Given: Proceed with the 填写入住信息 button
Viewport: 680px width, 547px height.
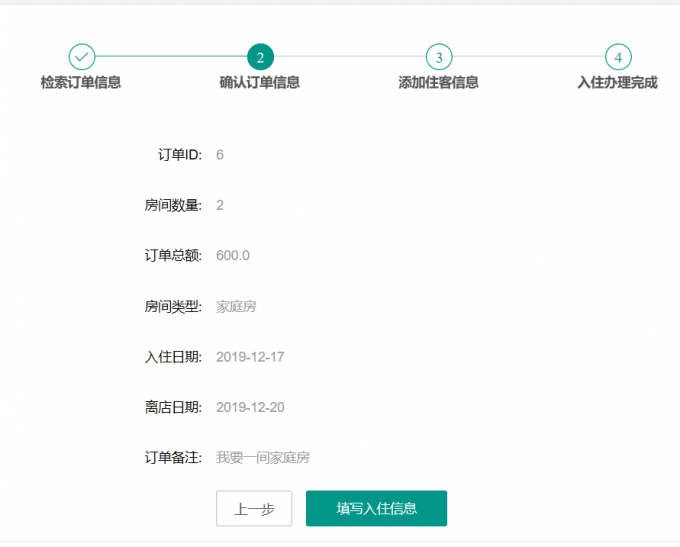Looking at the screenshot, I should [x=376, y=508].
